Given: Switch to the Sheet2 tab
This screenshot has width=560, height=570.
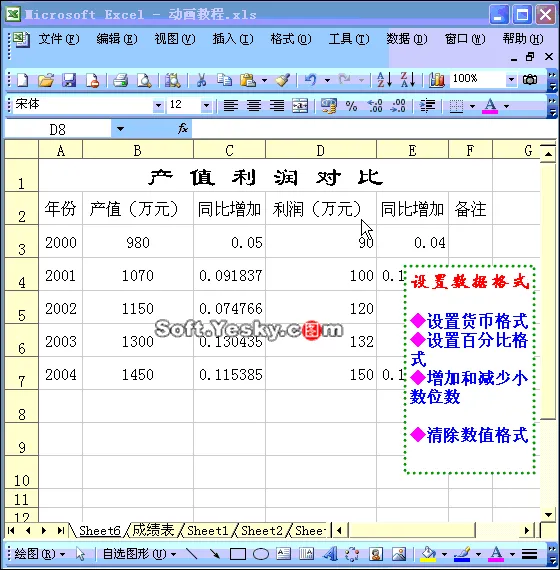Looking at the screenshot, I should (x=262, y=530).
